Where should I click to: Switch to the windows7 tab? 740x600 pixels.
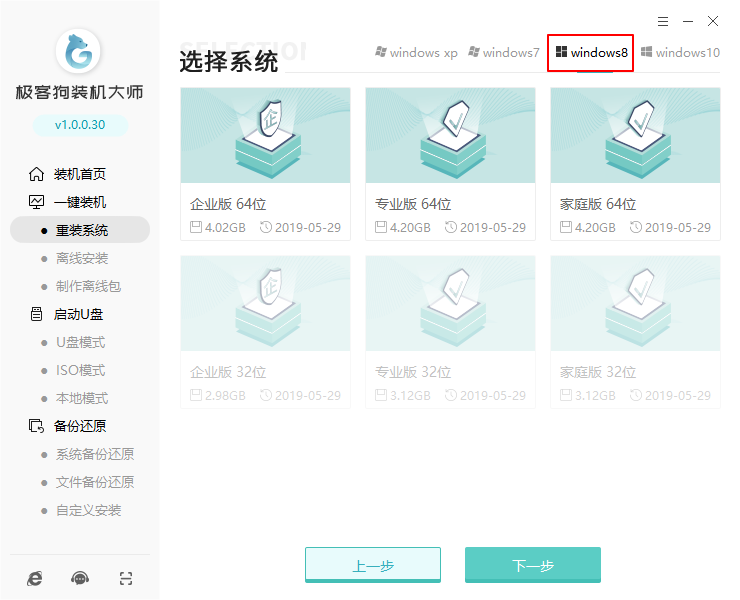[504, 53]
